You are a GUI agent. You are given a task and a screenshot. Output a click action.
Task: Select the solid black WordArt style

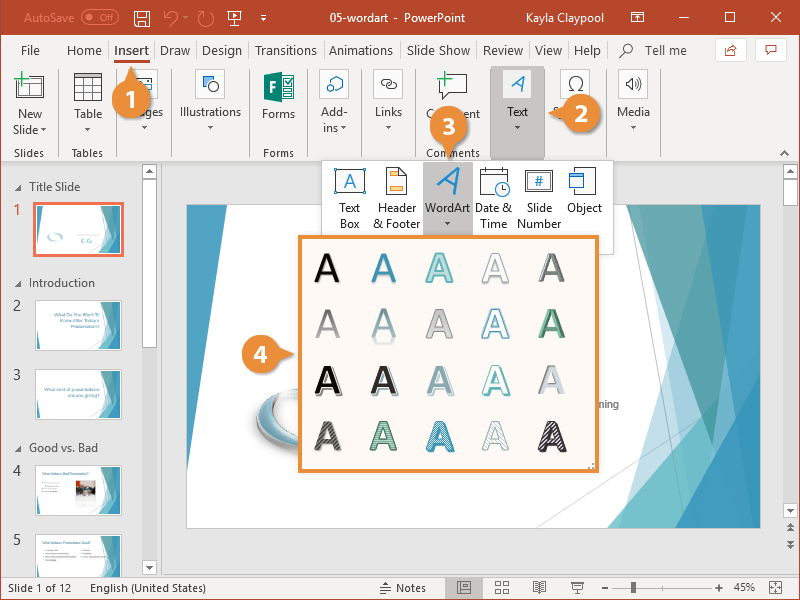click(x=327, y=268)
